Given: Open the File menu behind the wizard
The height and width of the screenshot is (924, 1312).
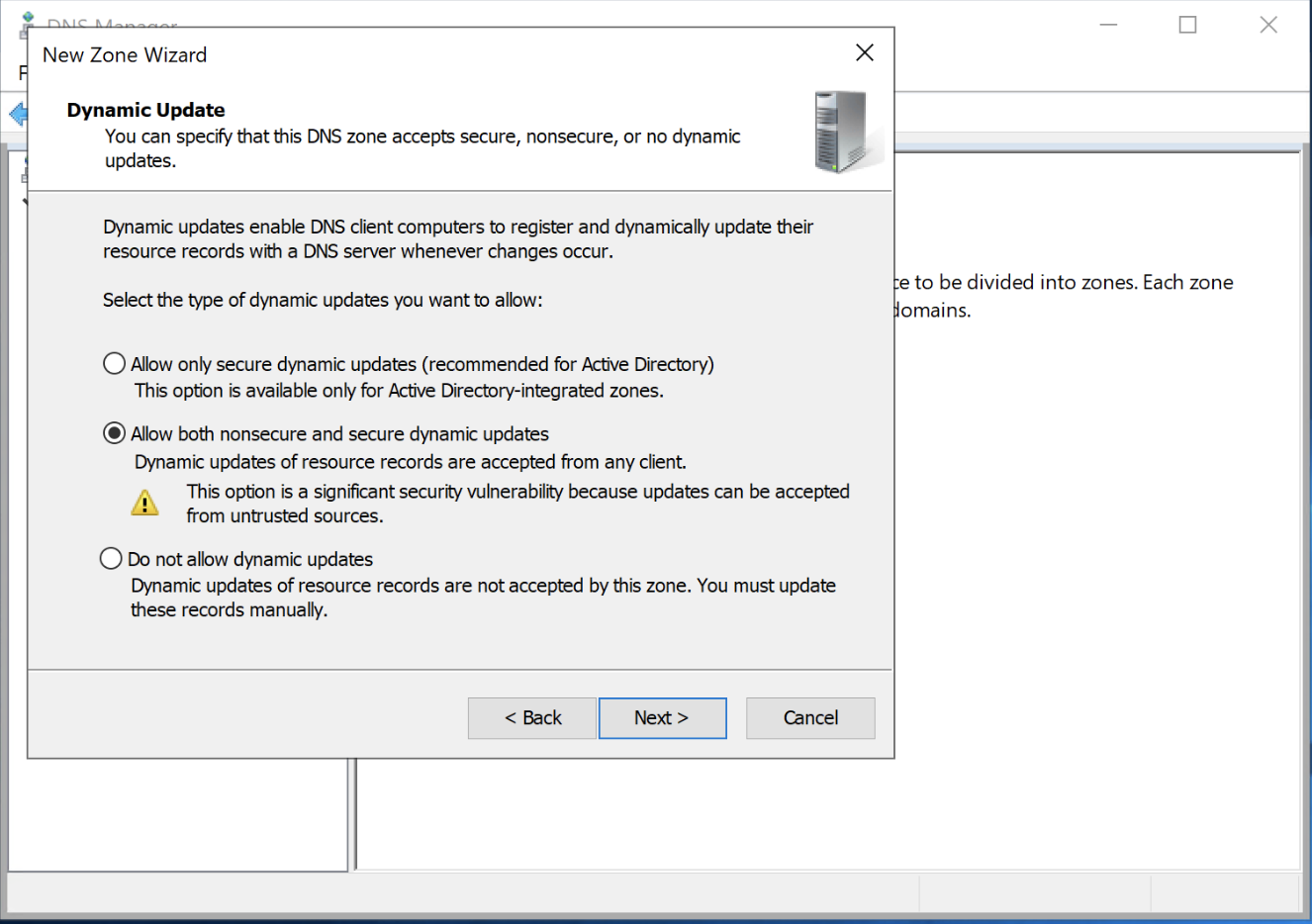Looking at the screenshot, I should pos(22,73).
